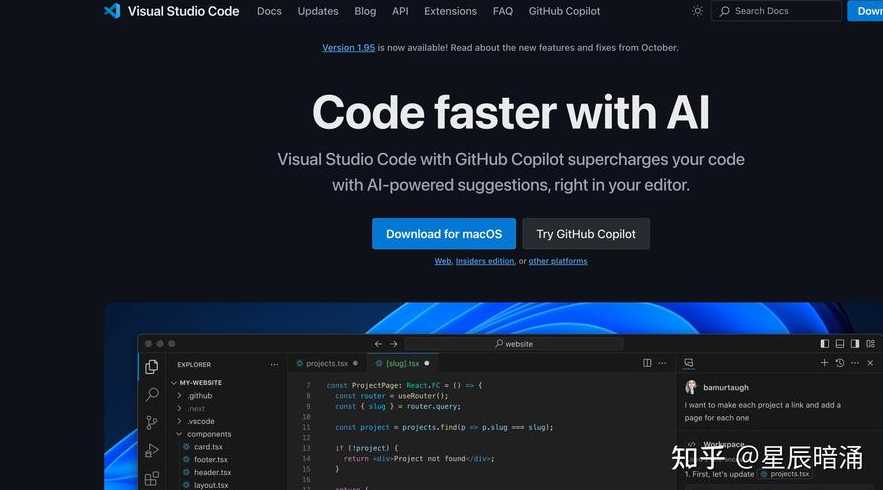
Task: Open the other platforms link
Action: [558, 261]
